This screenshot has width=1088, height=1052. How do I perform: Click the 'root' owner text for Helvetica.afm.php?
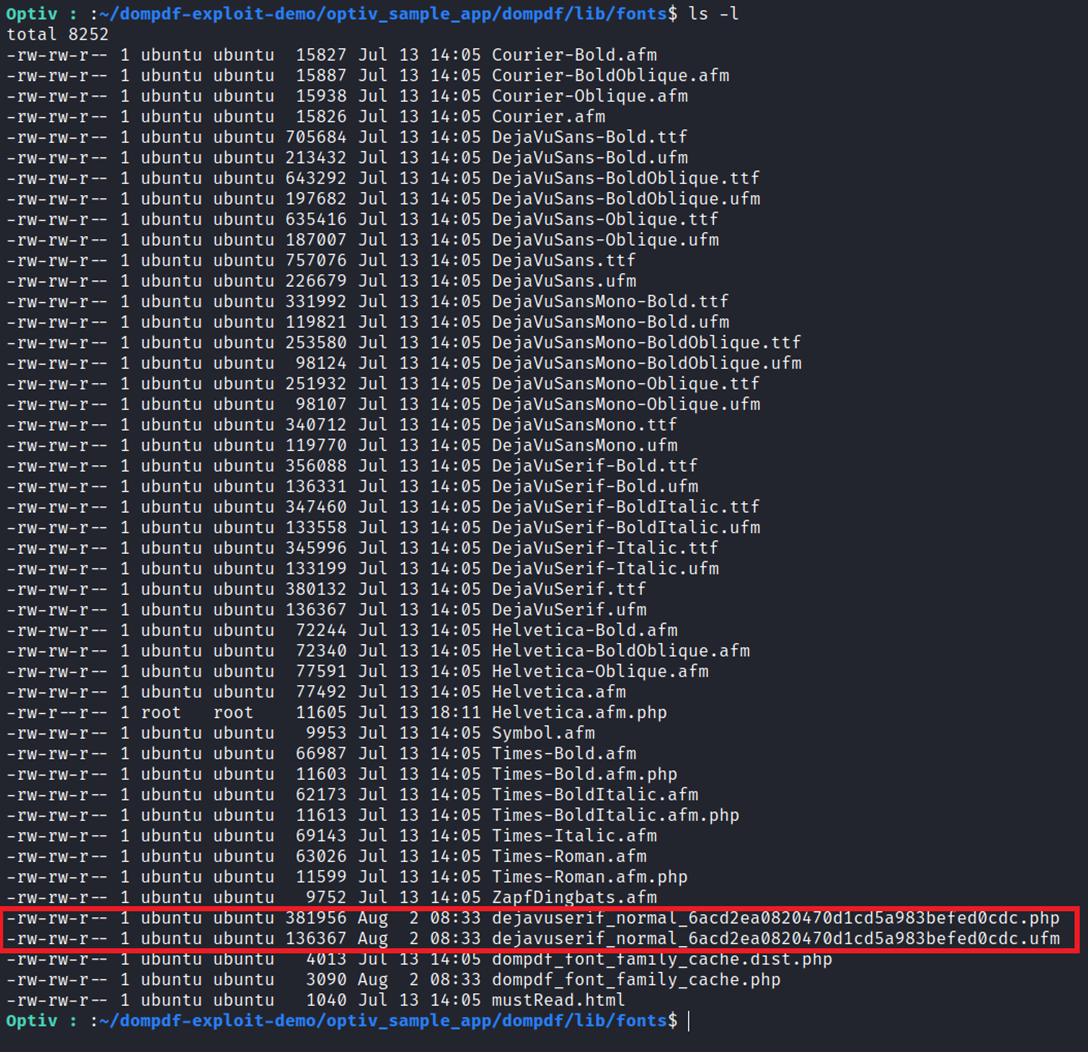pyautogui.click(x=160, y=713)
